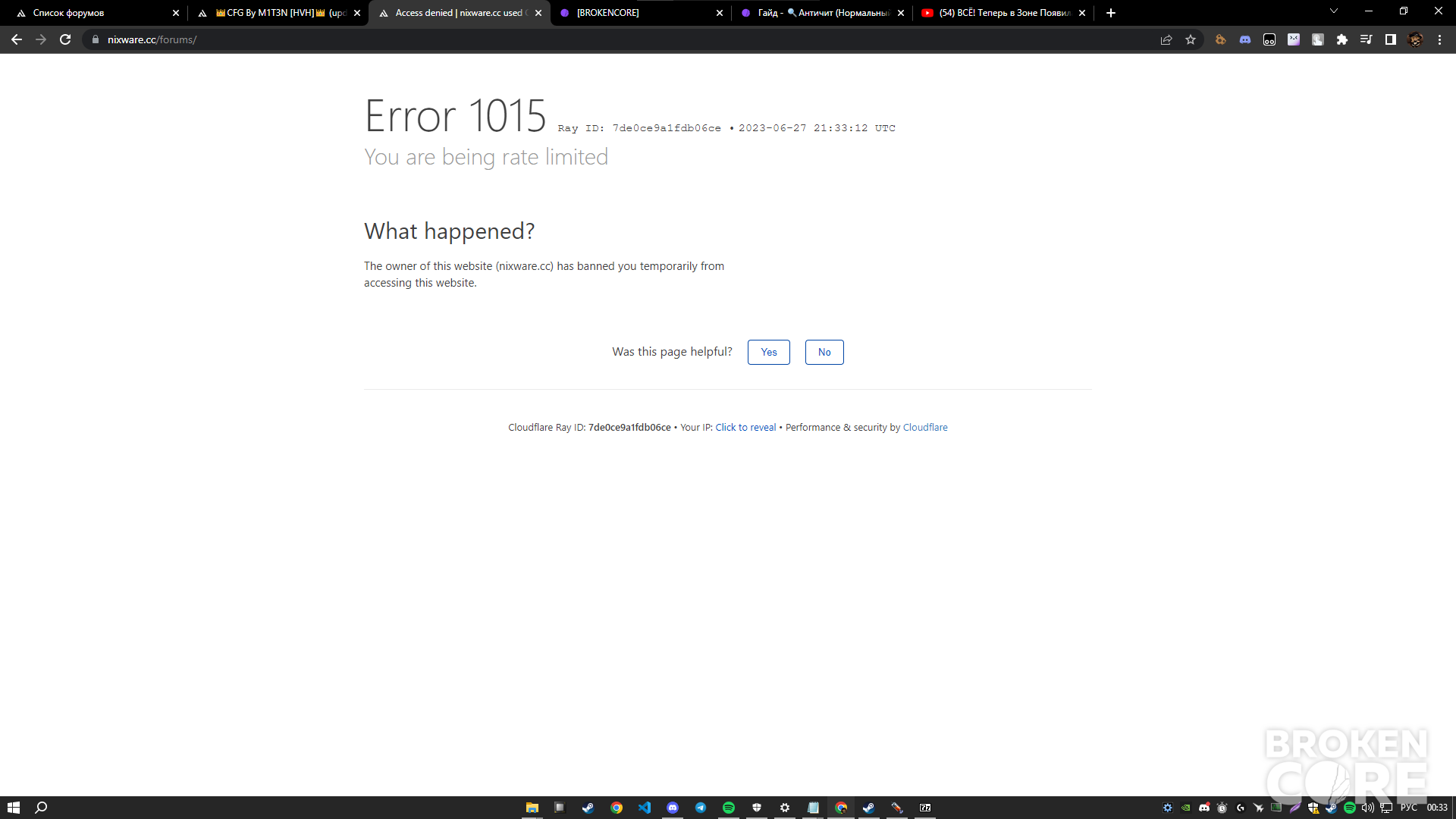Bookmark this page with the star icon
Viewport: 1456px width, 819px height.
tap(1191, 39)
